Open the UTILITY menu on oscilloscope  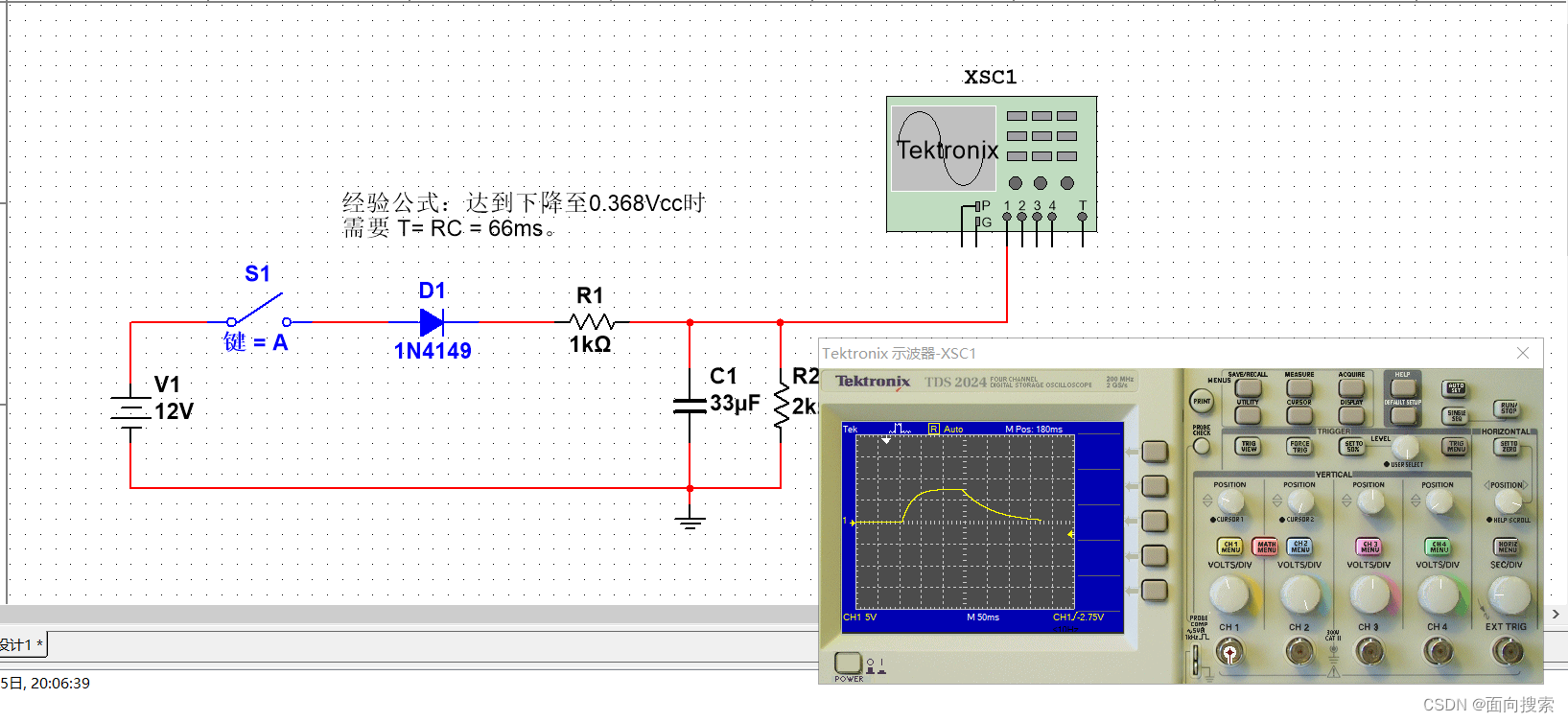[x=1248, y=414]
